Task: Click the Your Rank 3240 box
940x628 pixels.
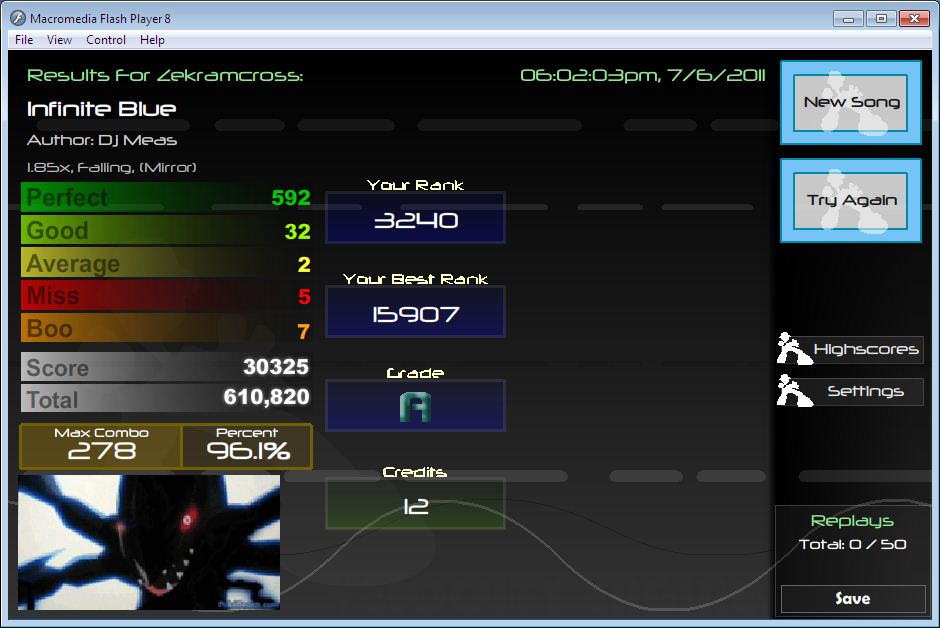Action: pos(415,218)
